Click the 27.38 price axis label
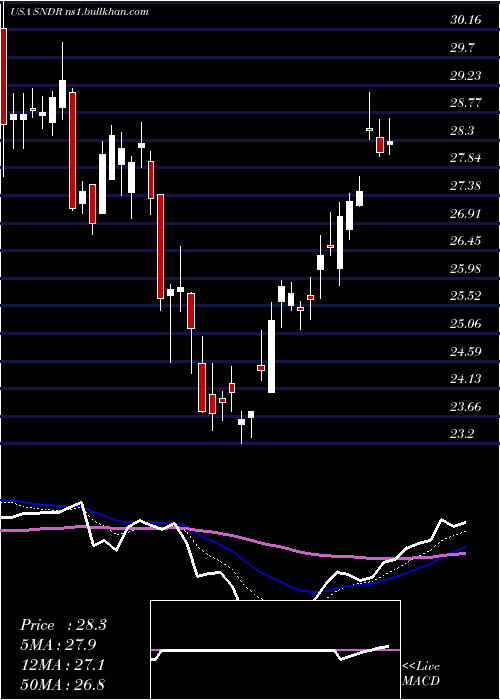The height and width of the screenshot is (700, 500). point(466,186)
